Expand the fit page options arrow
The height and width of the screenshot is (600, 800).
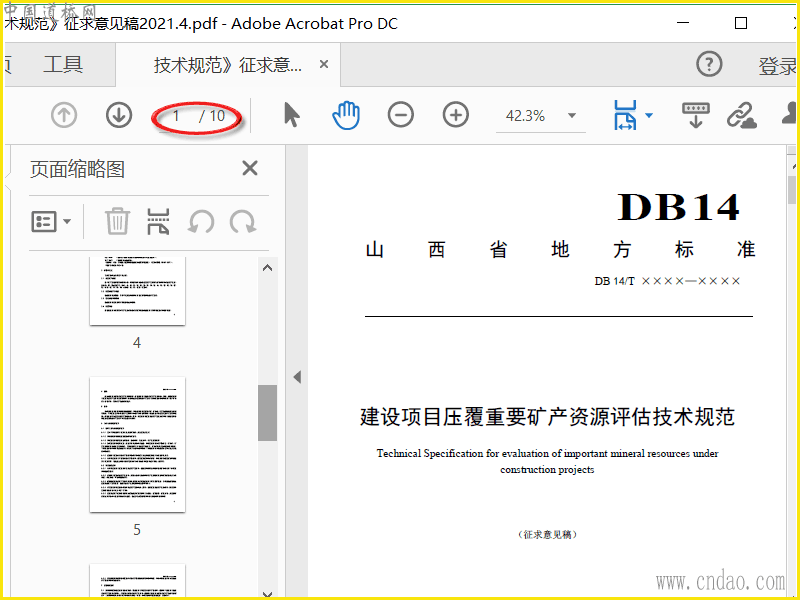point(649,115)
